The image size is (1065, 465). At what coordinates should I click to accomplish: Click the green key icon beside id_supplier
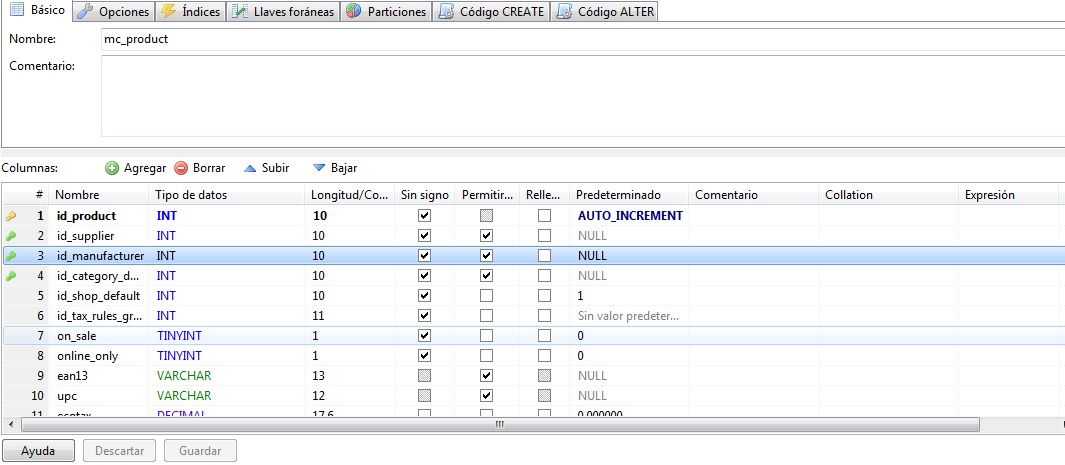point(11,235)
